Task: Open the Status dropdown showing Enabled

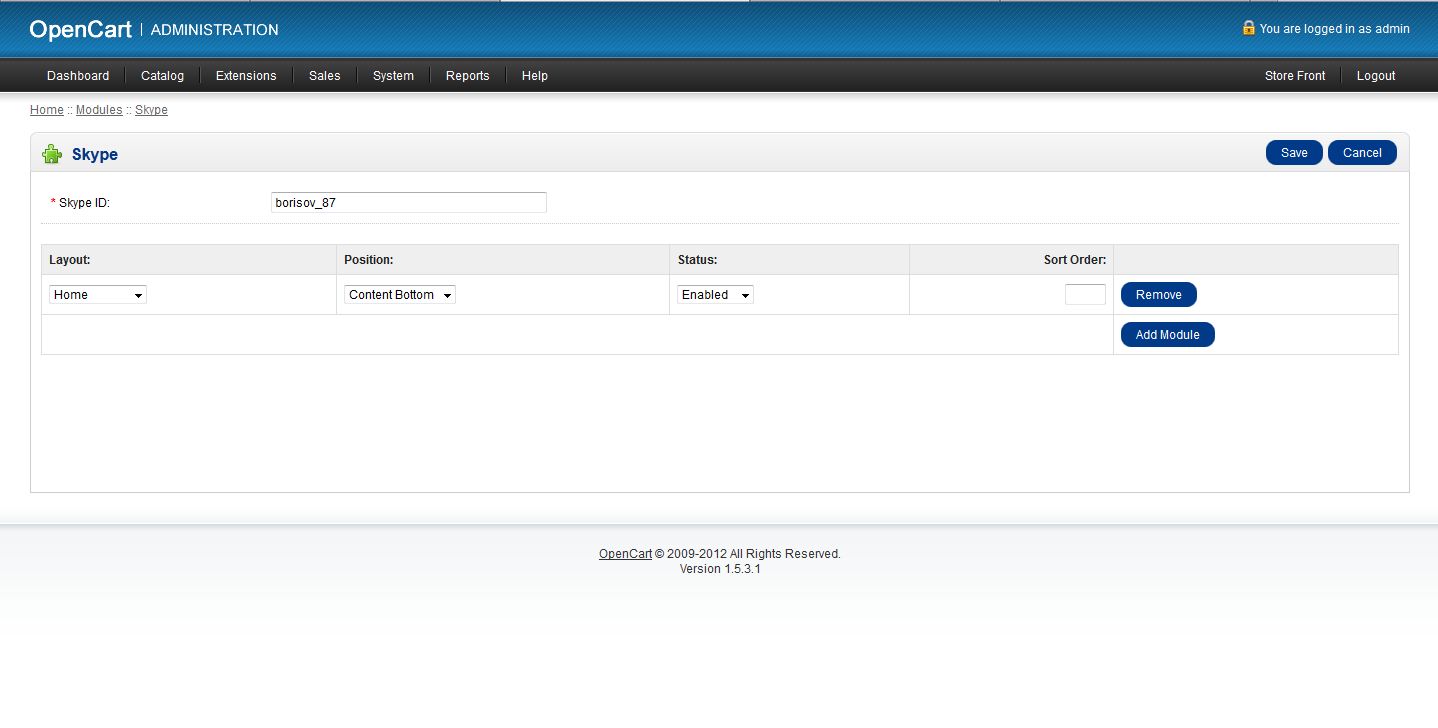Action: 716,295
